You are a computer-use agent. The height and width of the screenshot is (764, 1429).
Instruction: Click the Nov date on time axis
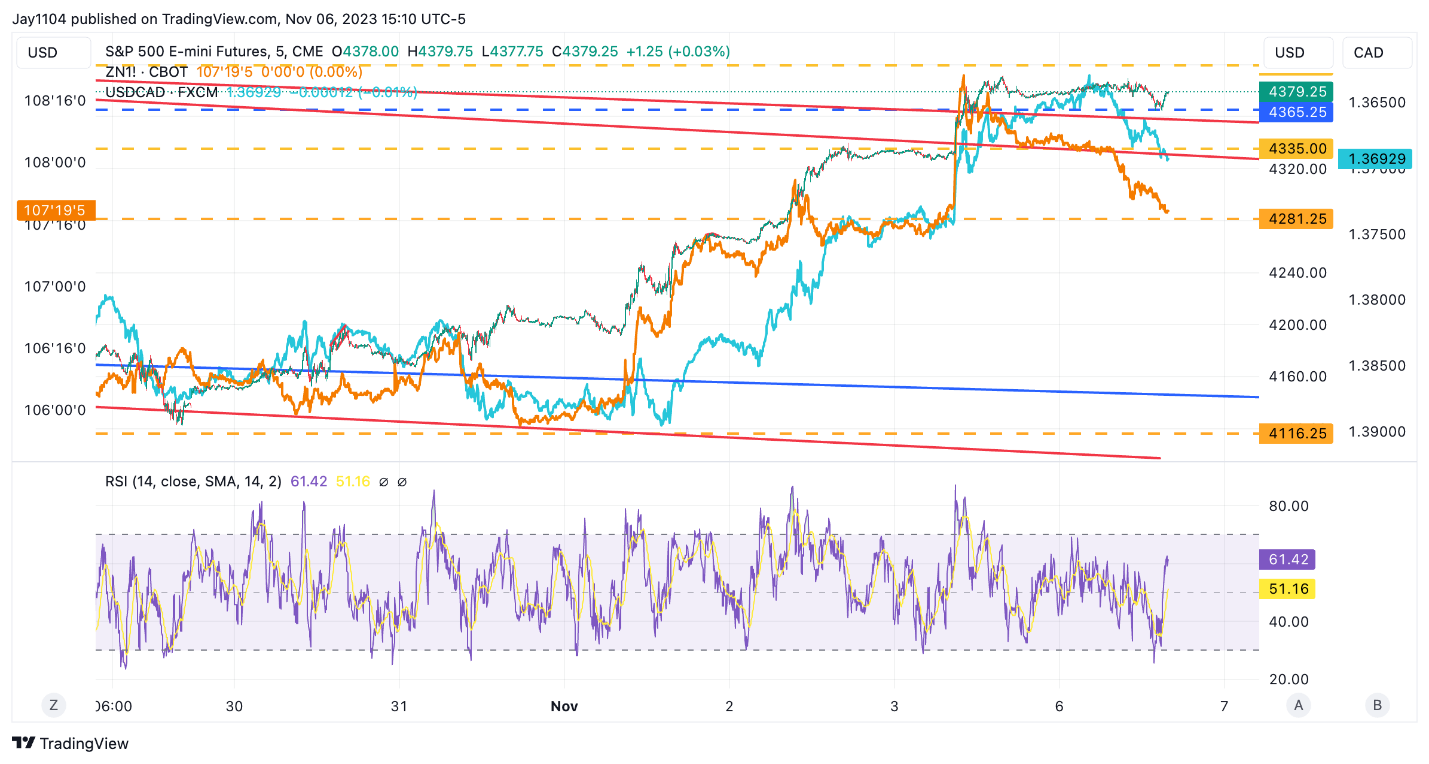pyautogui.click(x=564, y=706)
